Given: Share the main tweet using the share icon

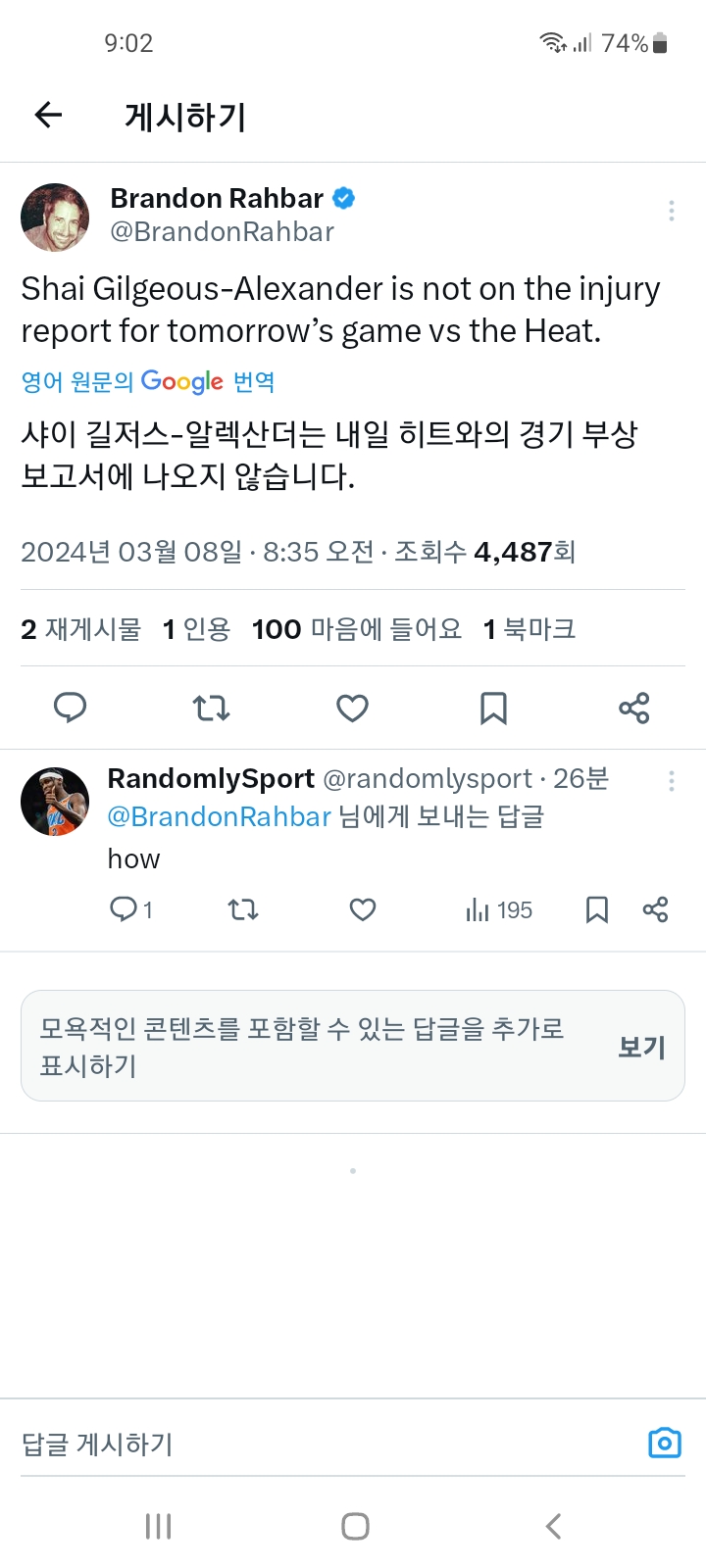Looking at the screenshot, I should coord(633,707).
